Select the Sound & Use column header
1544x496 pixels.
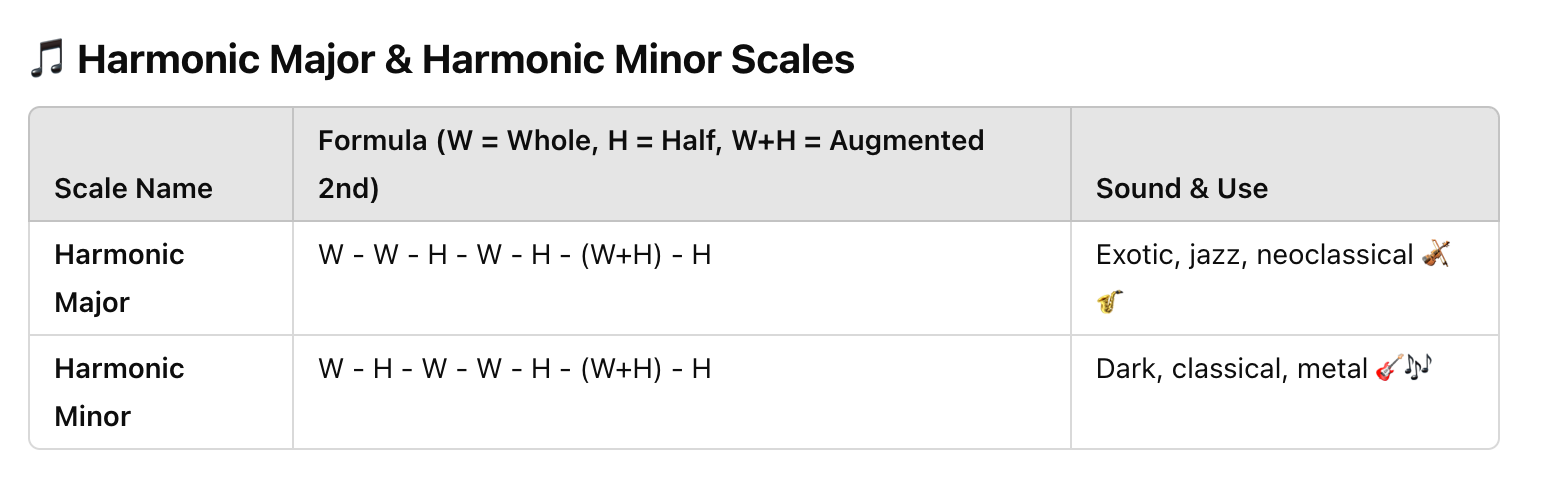[1182, 189]
